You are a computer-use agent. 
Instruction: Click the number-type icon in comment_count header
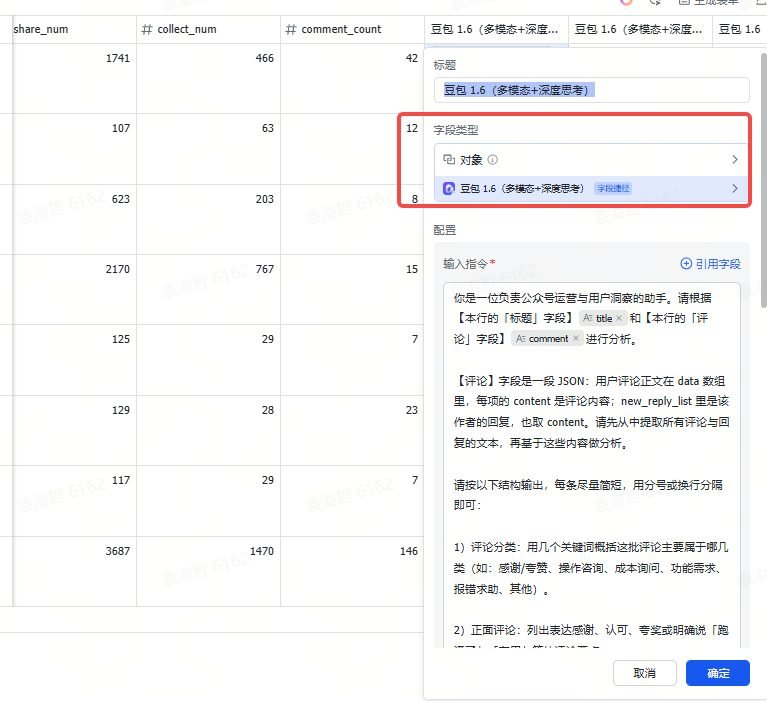[291, 29]
